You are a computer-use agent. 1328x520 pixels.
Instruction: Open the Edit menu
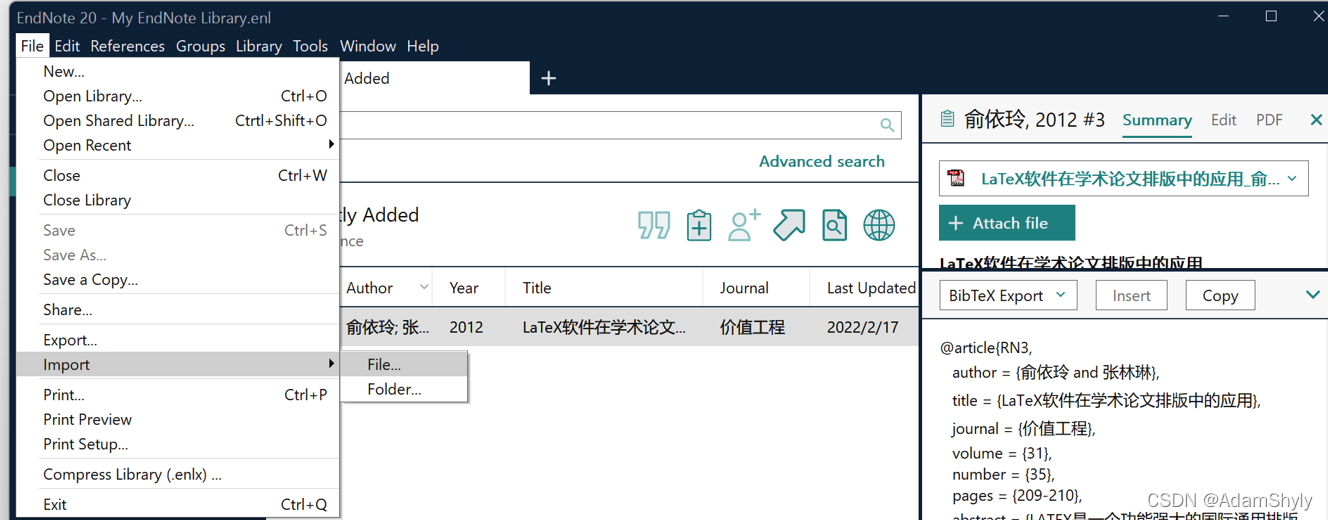tap(67, 46)
